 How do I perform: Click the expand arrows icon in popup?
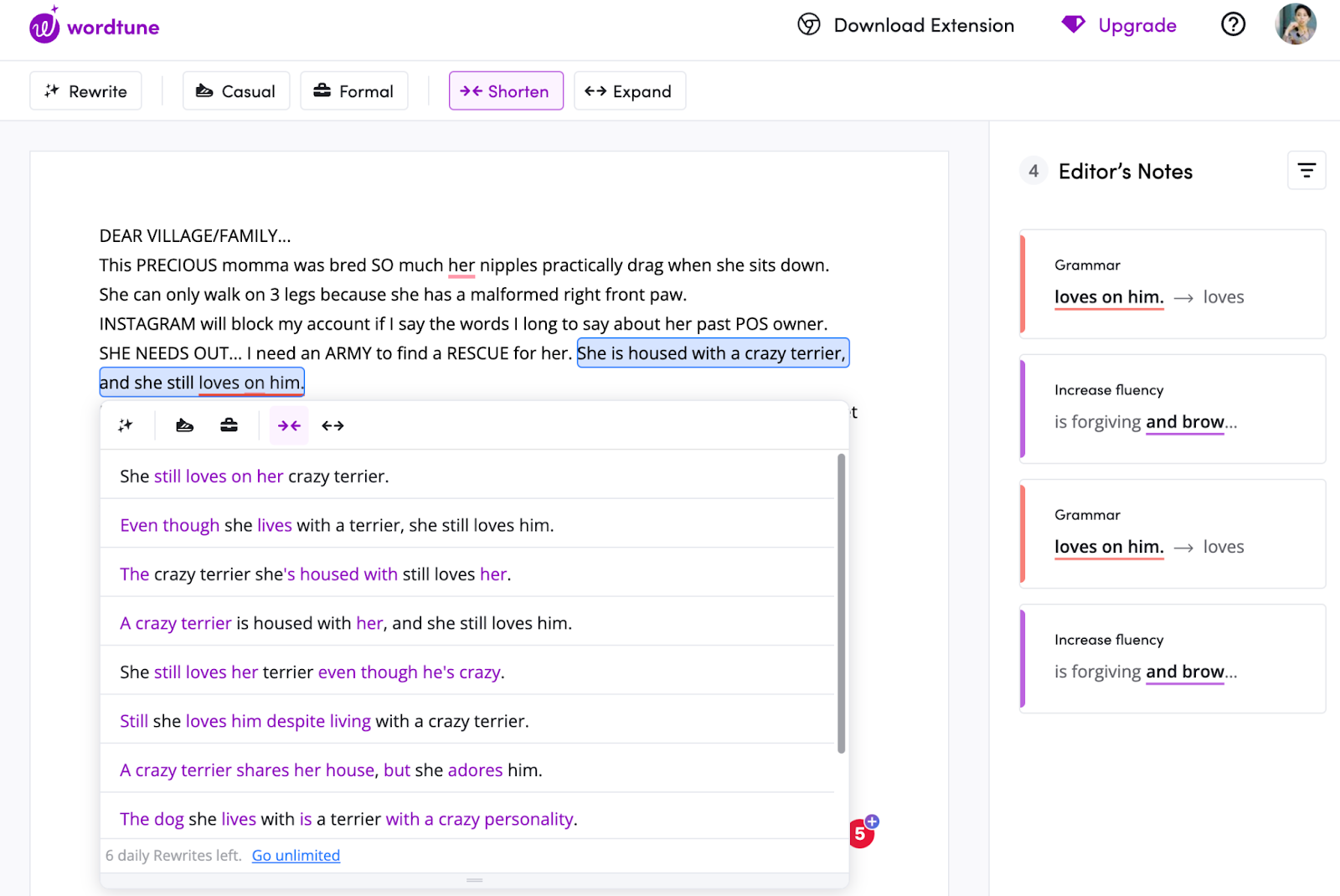(x=333, y=425)
